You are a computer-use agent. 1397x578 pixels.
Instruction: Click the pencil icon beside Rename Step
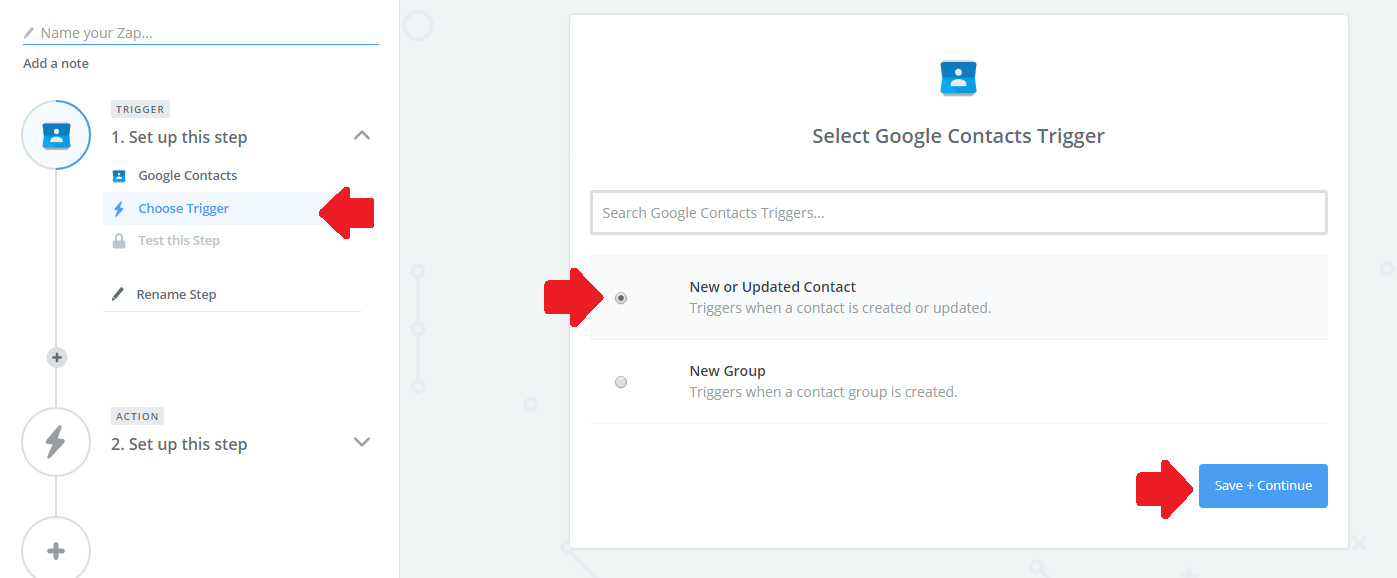pos(118,294)
